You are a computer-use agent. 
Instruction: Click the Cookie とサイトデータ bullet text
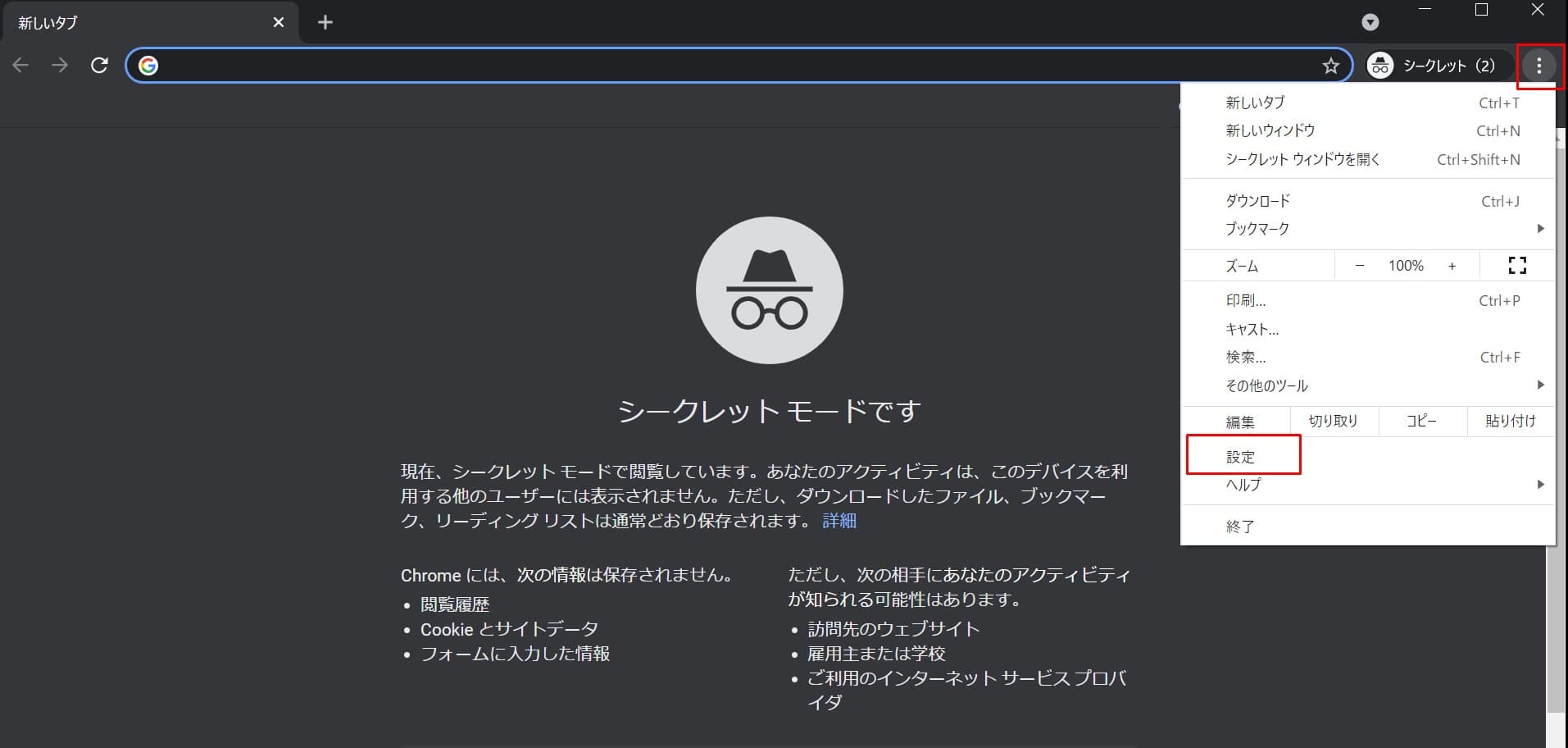509,629
